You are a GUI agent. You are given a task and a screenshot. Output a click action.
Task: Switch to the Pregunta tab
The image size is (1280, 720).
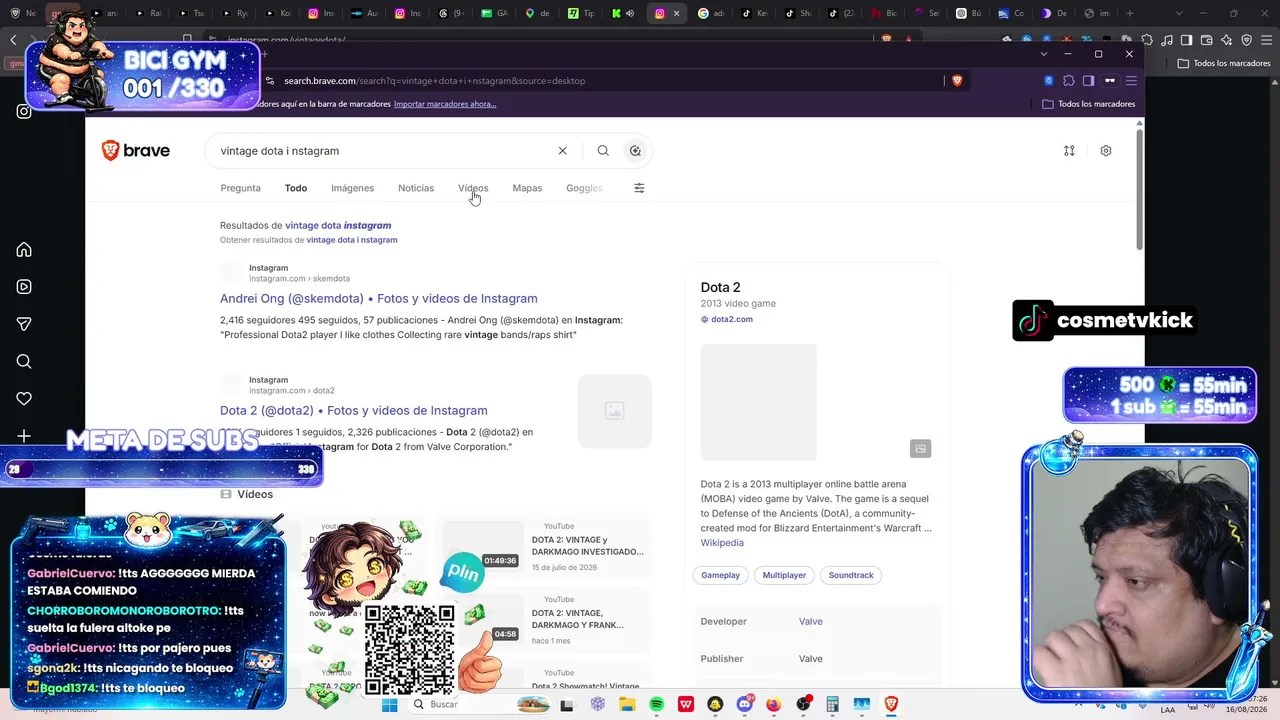click(x=240, y=188)
